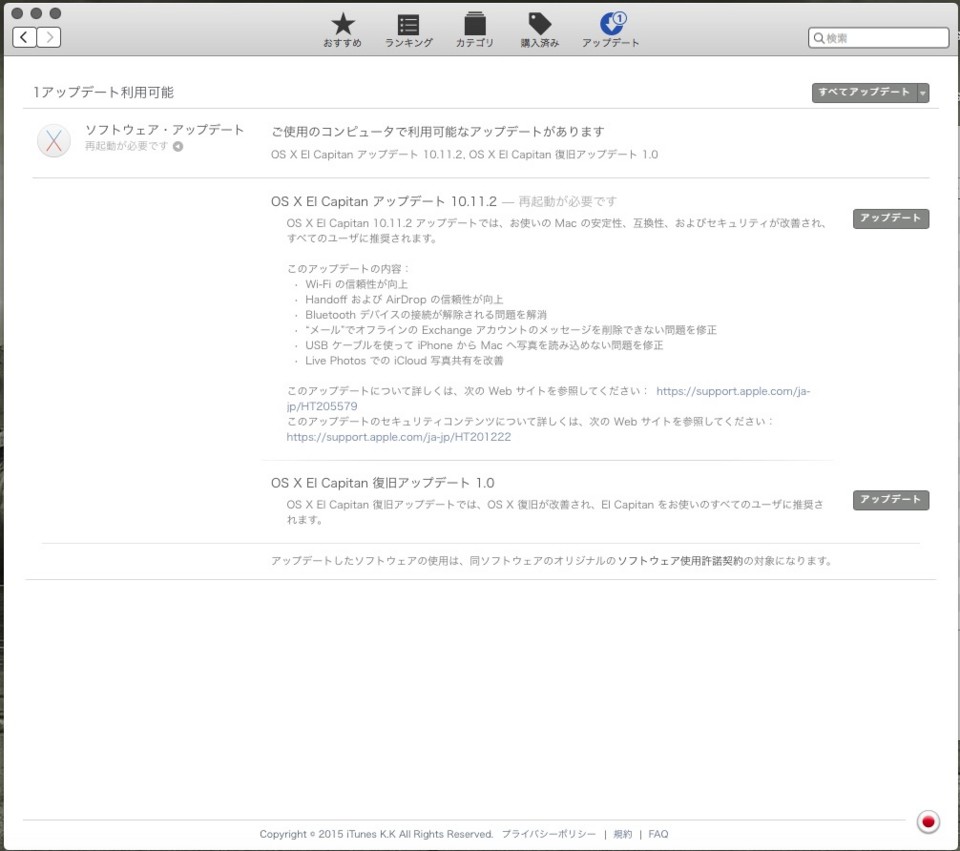Click OS X El Capitan アップデート 10.11.2 heading

384,201
